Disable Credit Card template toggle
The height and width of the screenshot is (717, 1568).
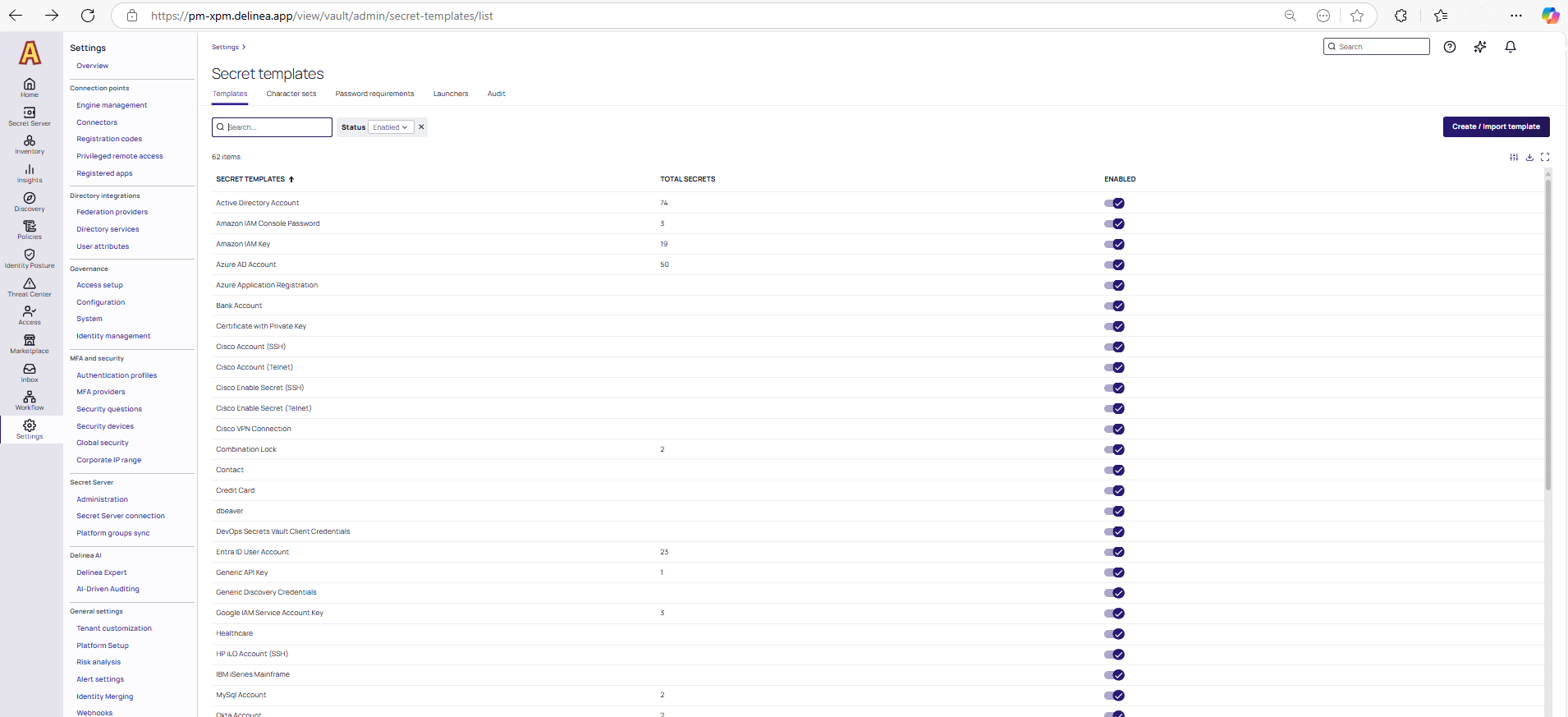coord(1114,490)
